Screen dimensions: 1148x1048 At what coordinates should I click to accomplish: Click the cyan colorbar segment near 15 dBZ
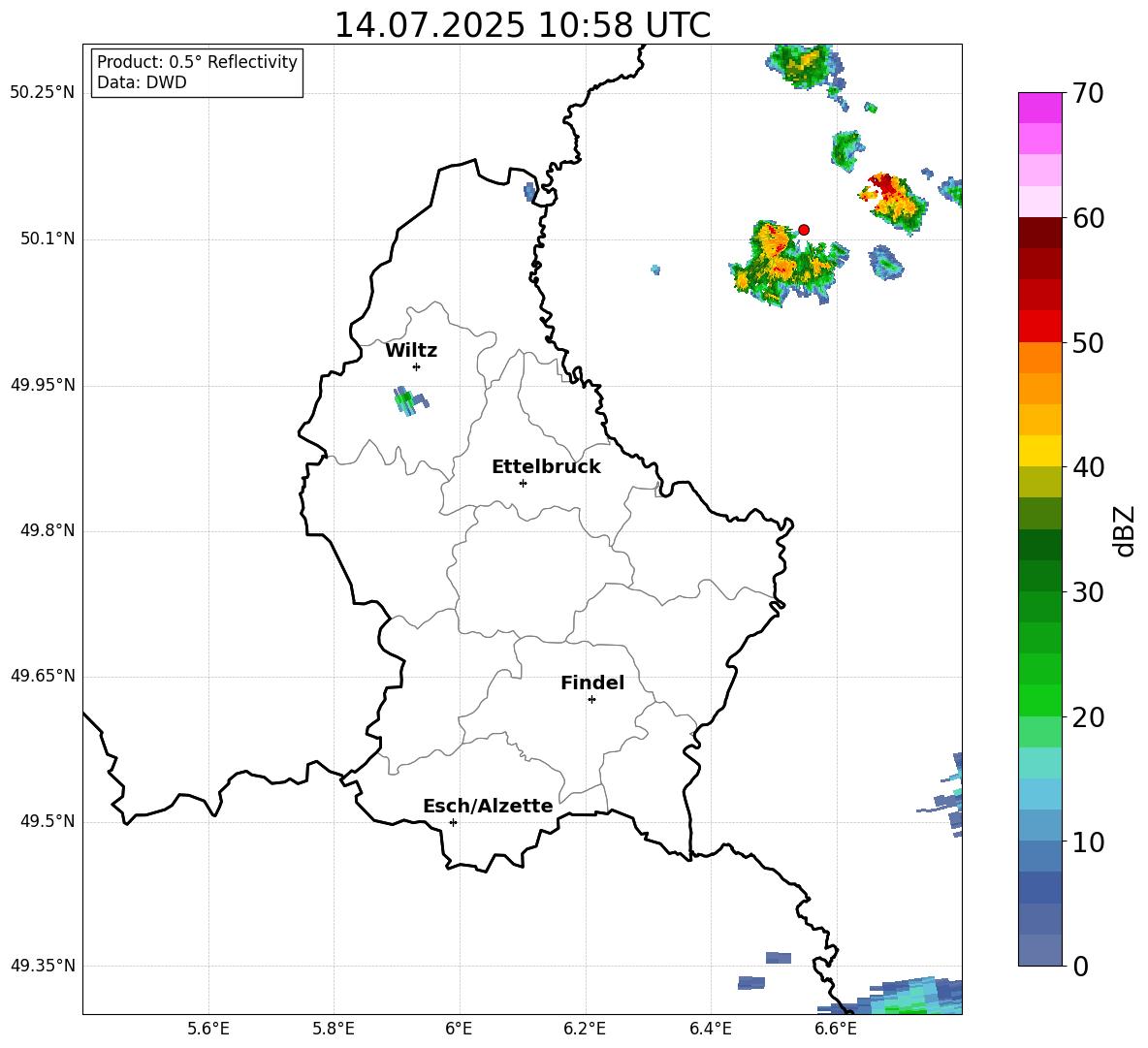point(1039,763)
